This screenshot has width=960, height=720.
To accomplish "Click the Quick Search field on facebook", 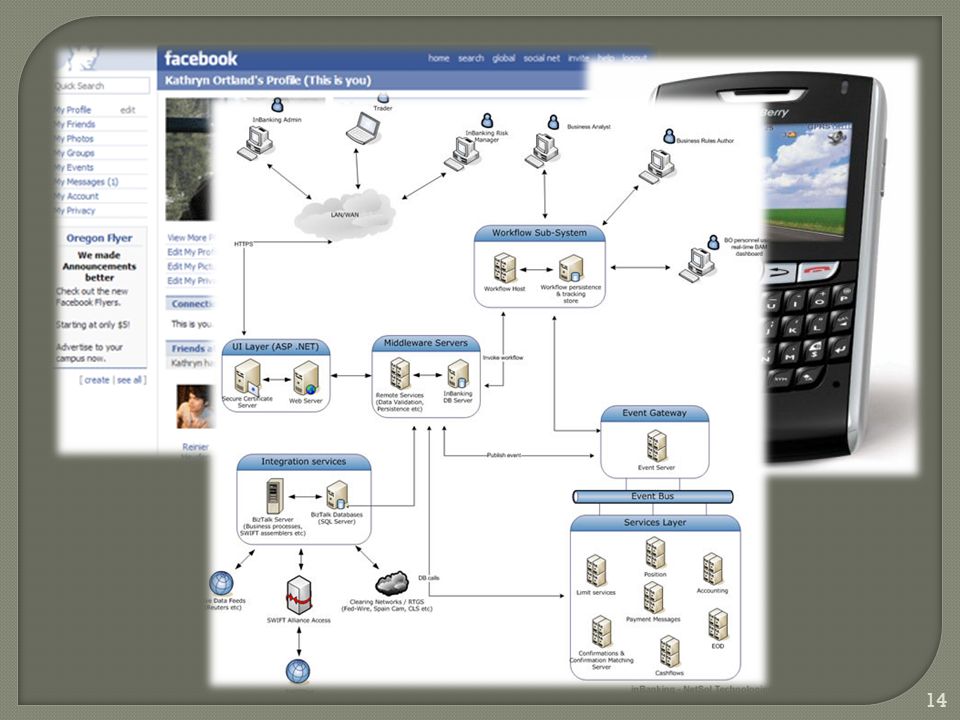I will [102, 86].
